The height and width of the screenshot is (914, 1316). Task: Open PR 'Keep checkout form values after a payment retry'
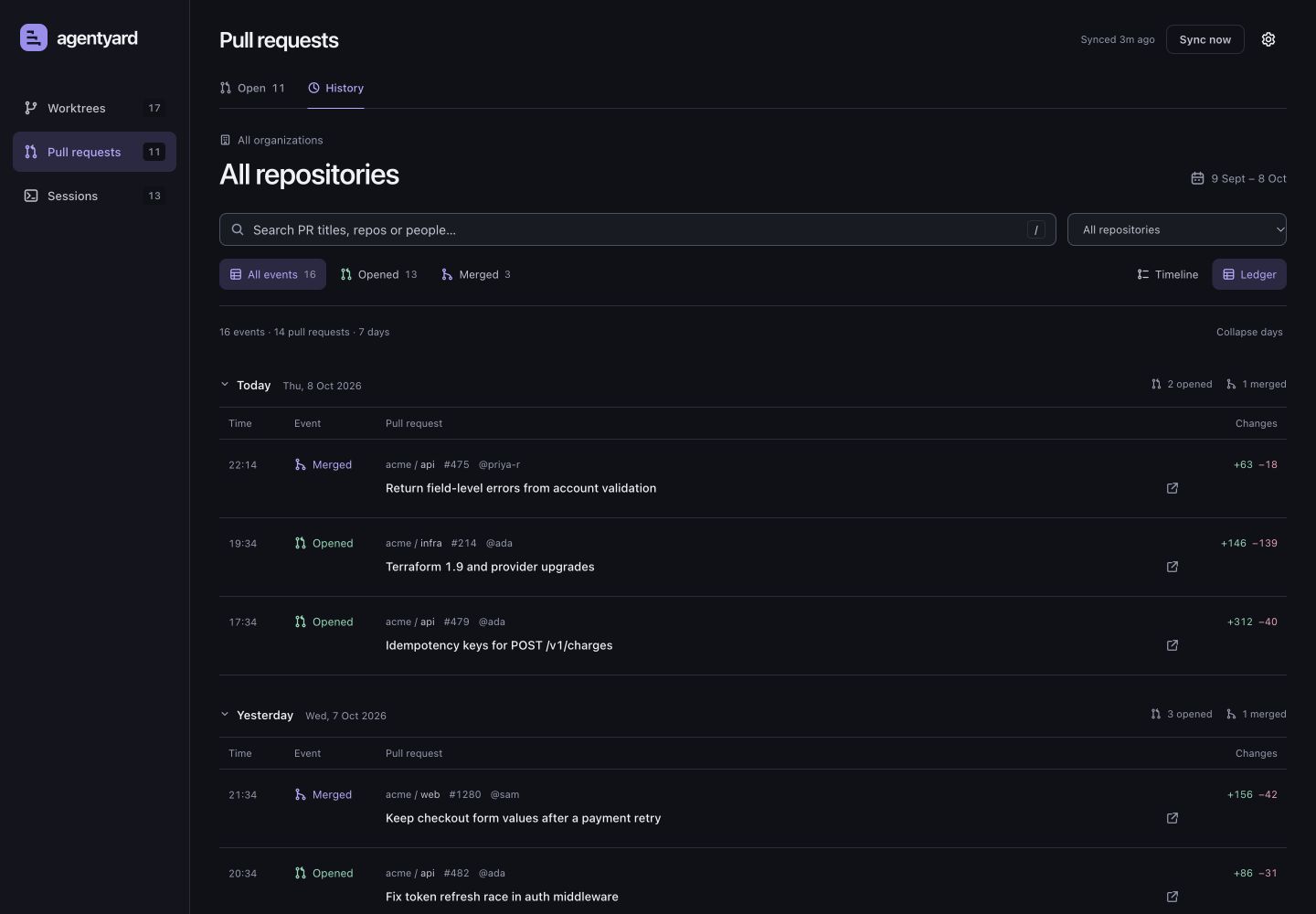523,818
